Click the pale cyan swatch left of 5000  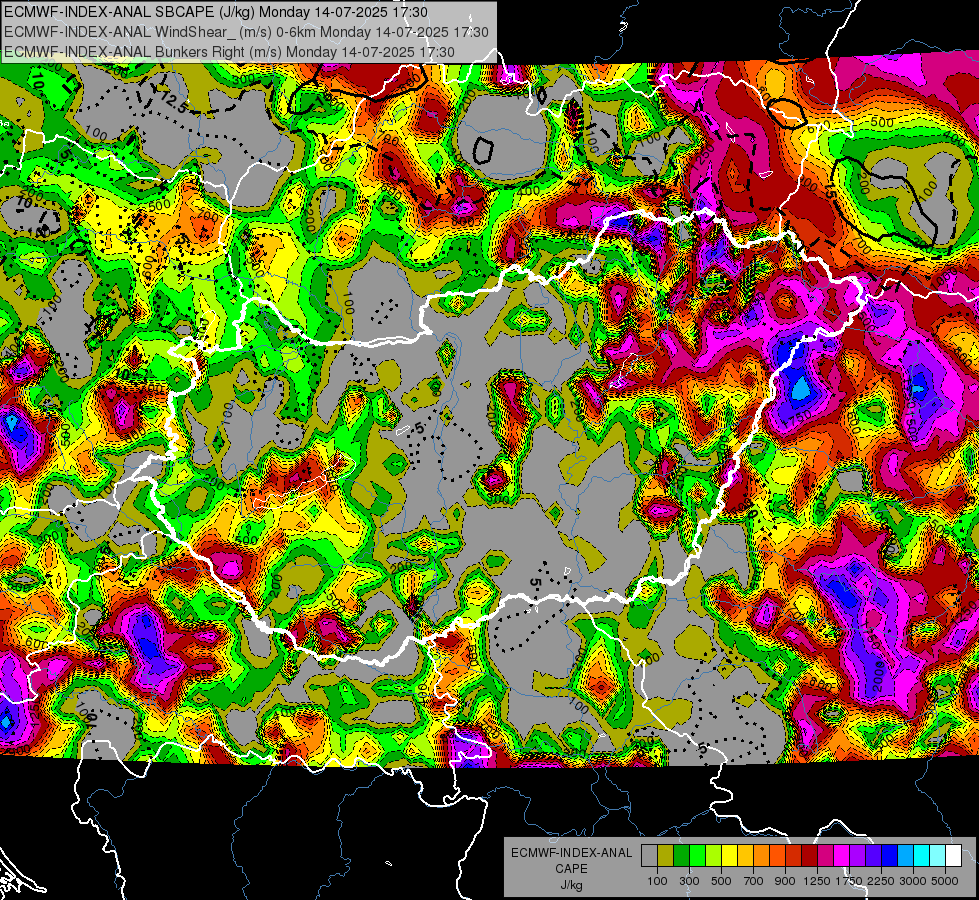pyautogui.click(x=938, y=856)
